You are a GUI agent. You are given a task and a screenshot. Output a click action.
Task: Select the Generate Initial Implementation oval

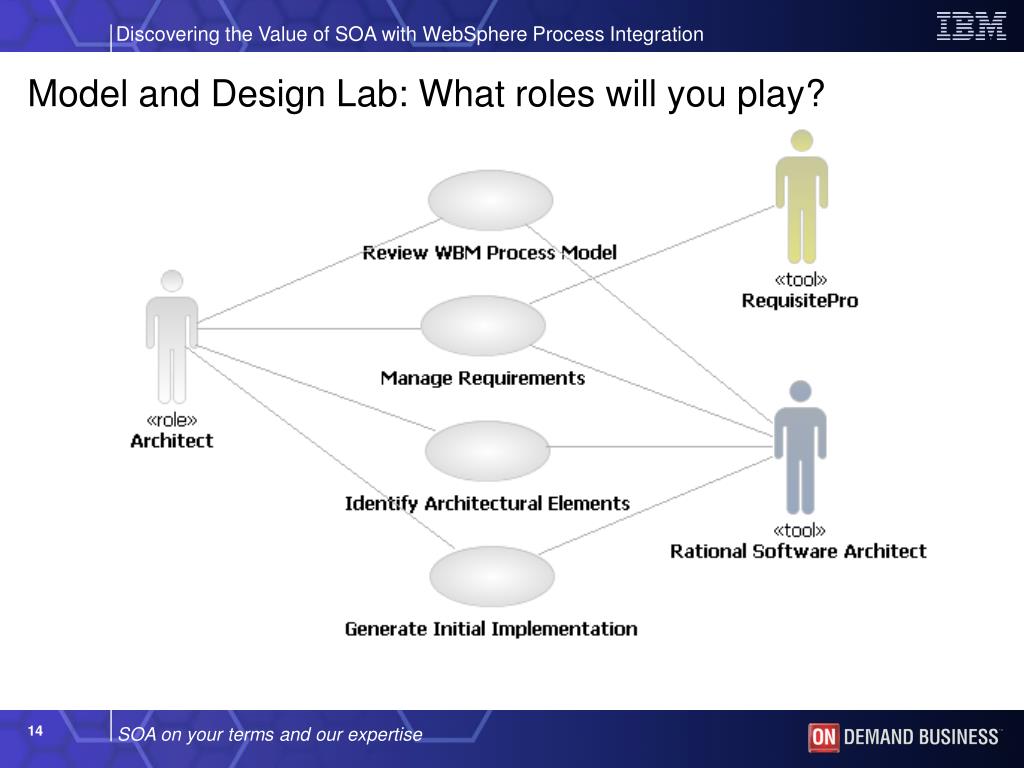(x=492, y=577)
